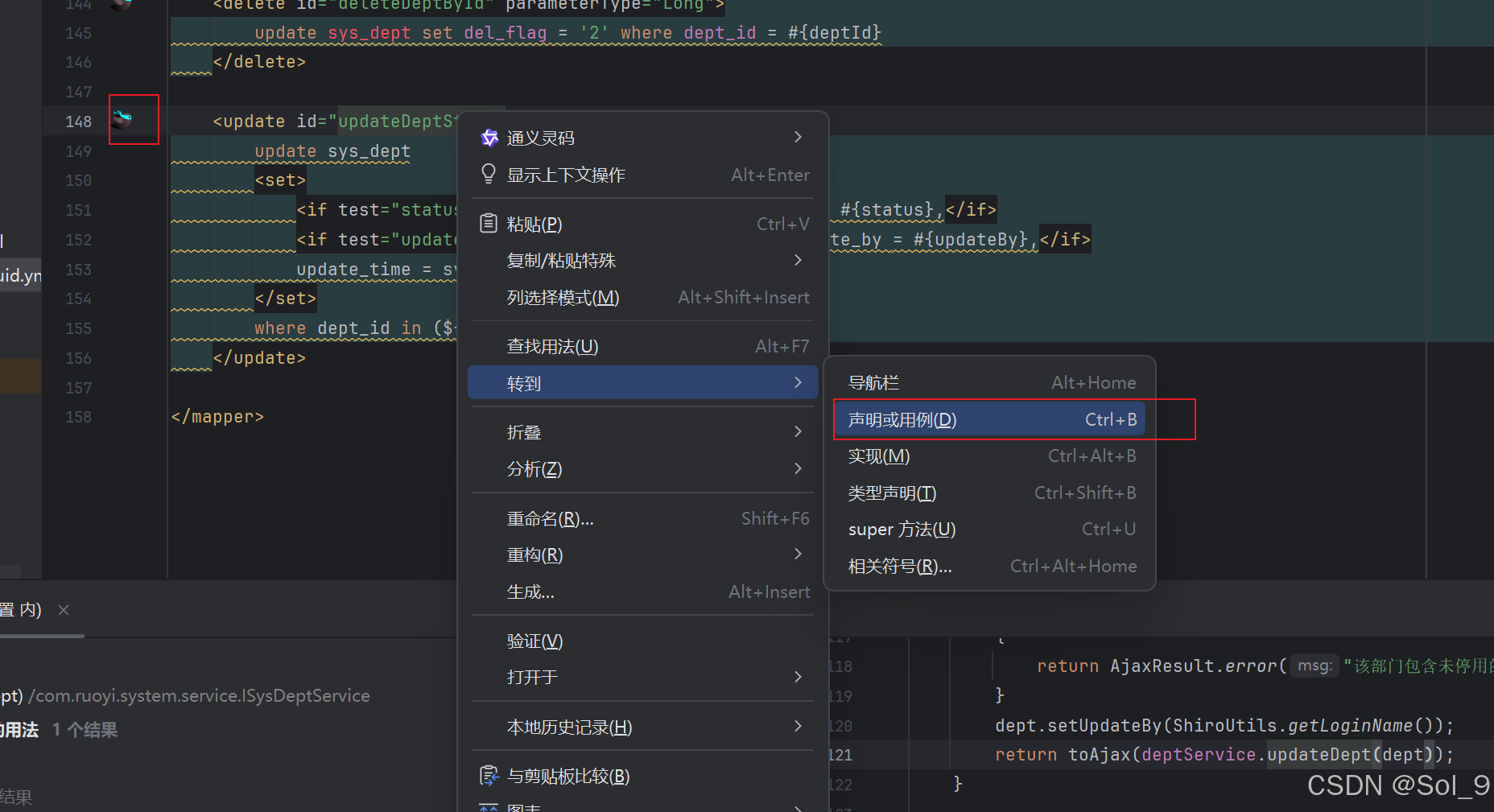Click the compare-with-clipboard icon beside 与剪贴板比较(B)
This screenshot has width=1494, height=812.
[489, 775]
